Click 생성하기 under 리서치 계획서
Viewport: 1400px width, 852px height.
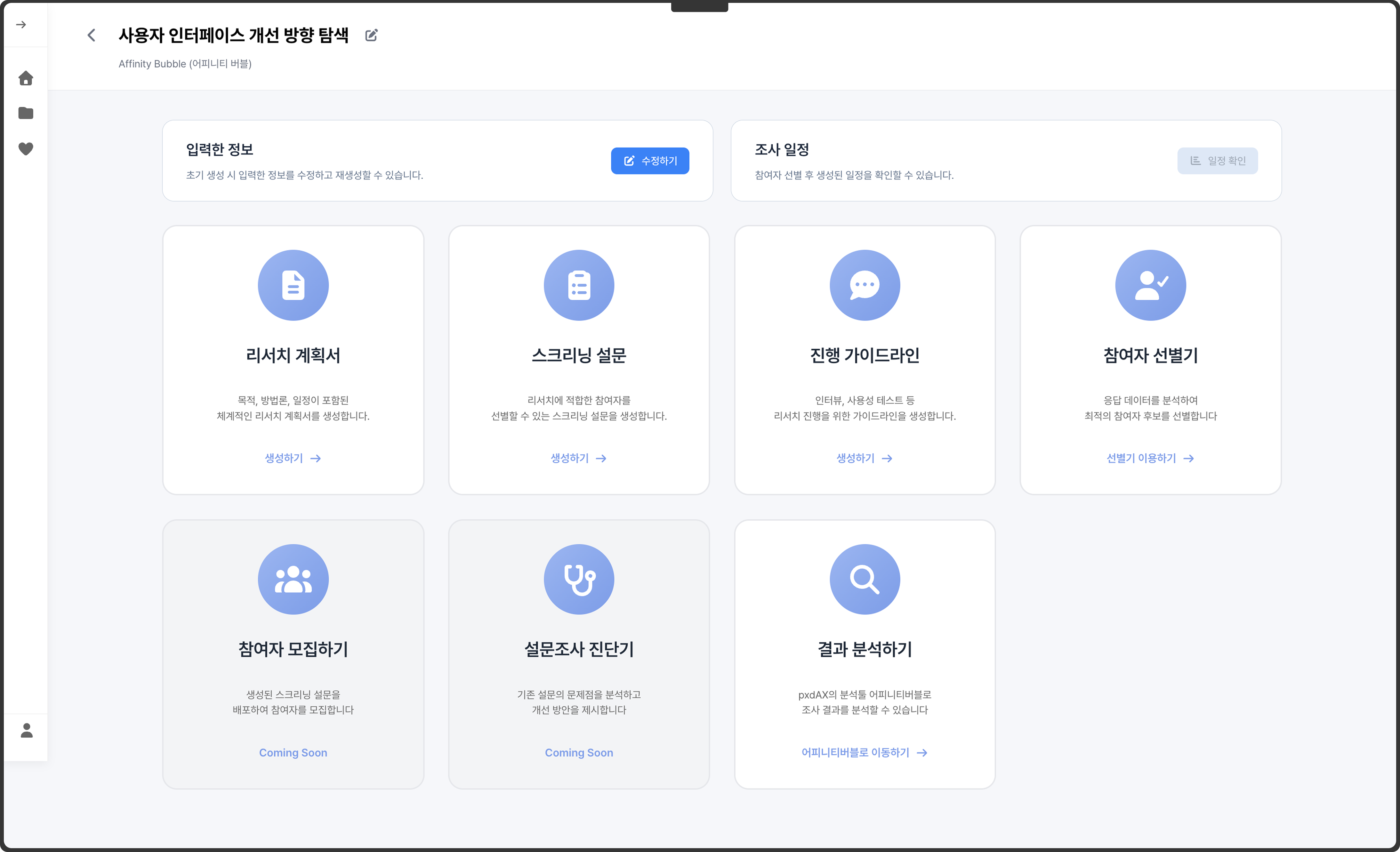click(293, 458)
